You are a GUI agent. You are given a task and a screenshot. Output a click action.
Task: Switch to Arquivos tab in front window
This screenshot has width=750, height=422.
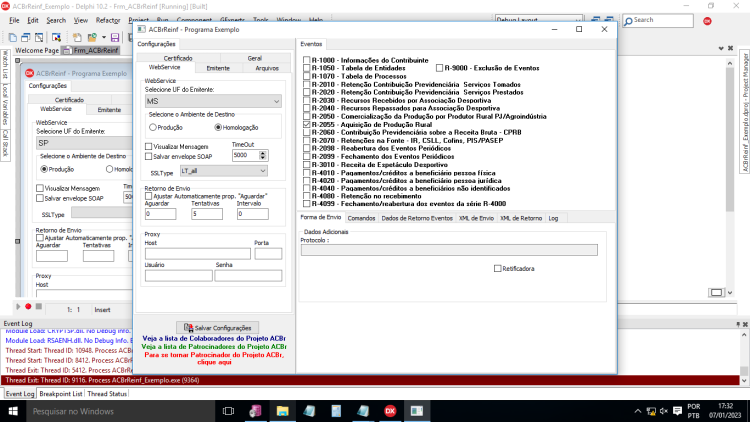pos(267,68)
